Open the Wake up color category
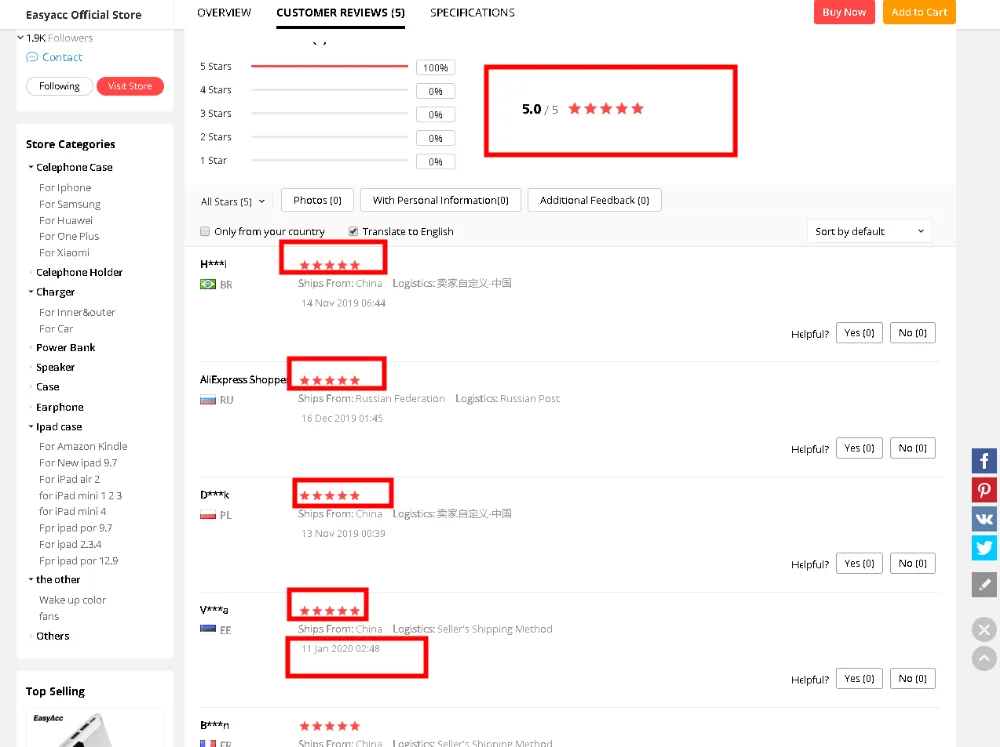Screen dimensions: 1000x747 pos(73,600)
